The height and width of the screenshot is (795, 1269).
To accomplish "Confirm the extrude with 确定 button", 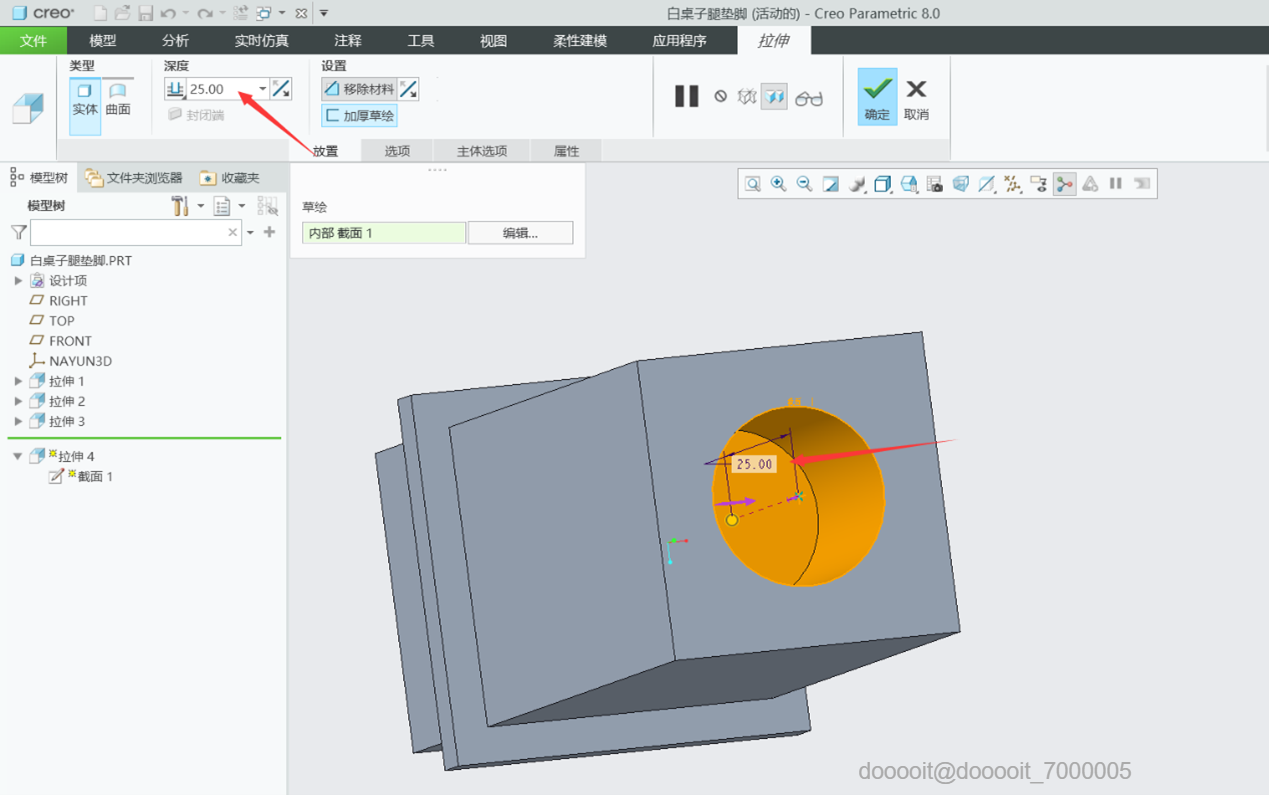I will [877, 97].
